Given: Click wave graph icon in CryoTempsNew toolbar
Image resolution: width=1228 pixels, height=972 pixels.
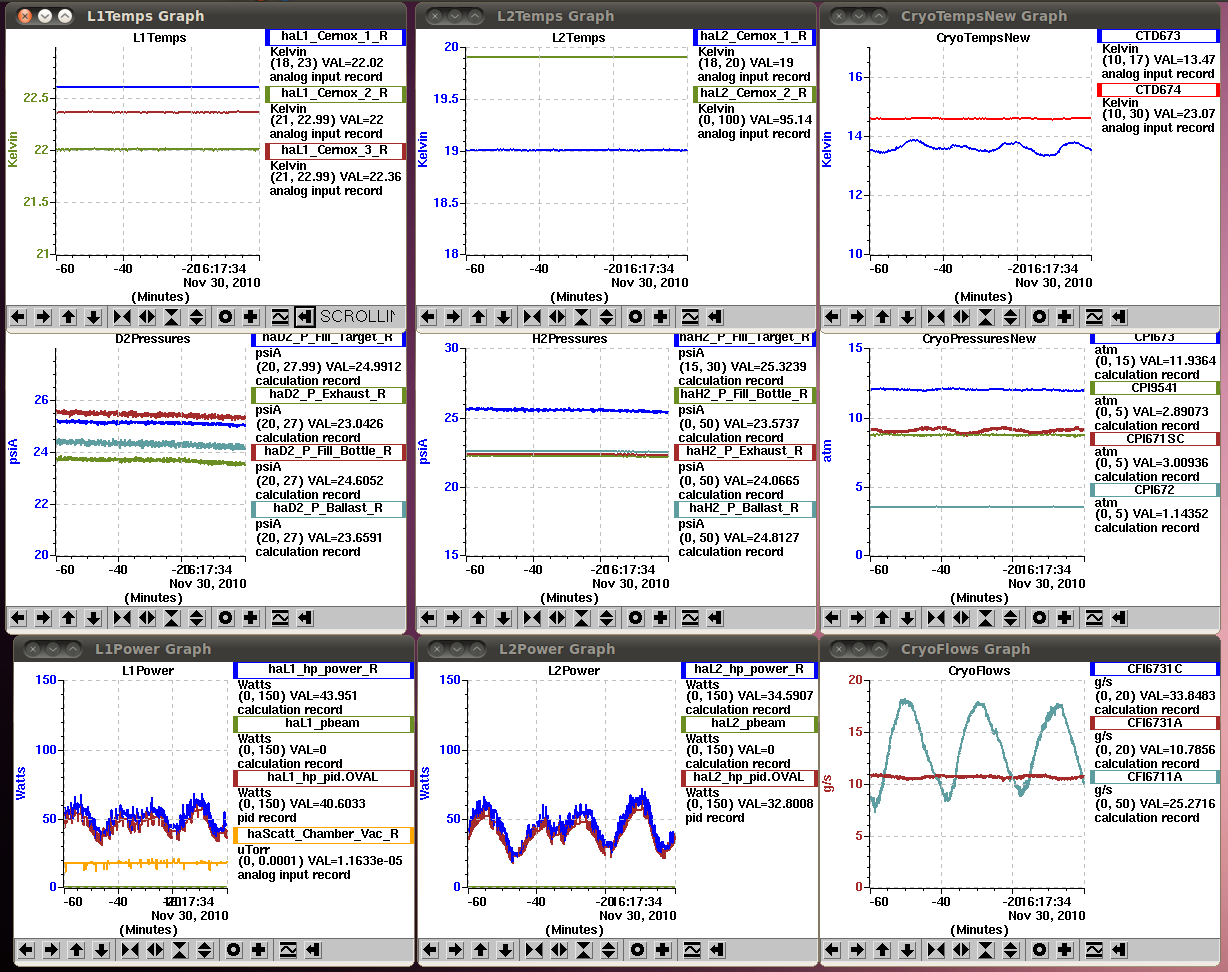Looking at the screenshot, I should [x=1094, y=317].
